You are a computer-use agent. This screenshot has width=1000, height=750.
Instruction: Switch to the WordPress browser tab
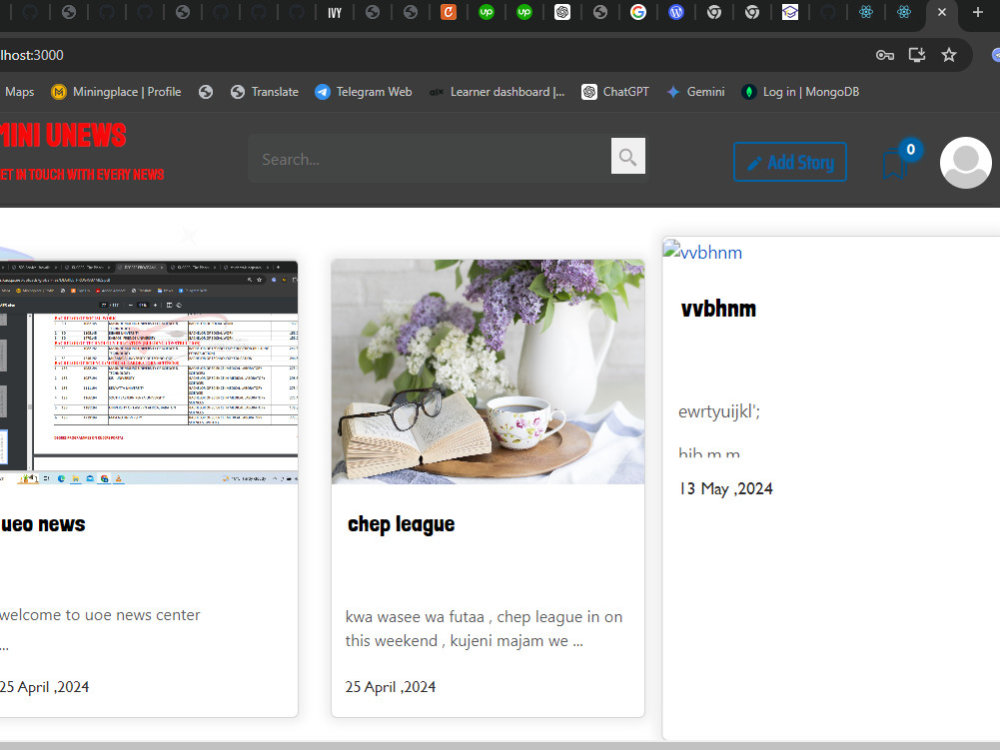tap(676, 14)
